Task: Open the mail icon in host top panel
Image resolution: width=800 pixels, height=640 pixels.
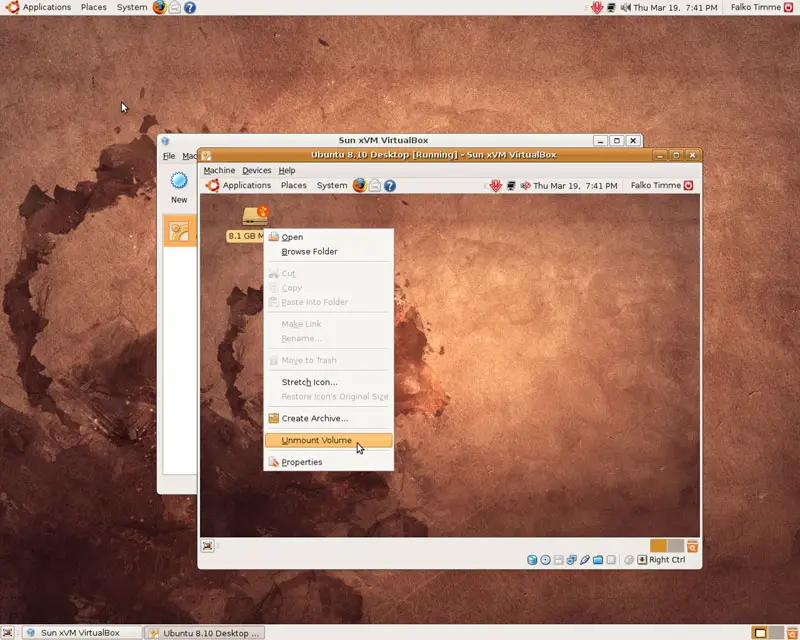Action: pyautogui.click(x=175, y=7)
